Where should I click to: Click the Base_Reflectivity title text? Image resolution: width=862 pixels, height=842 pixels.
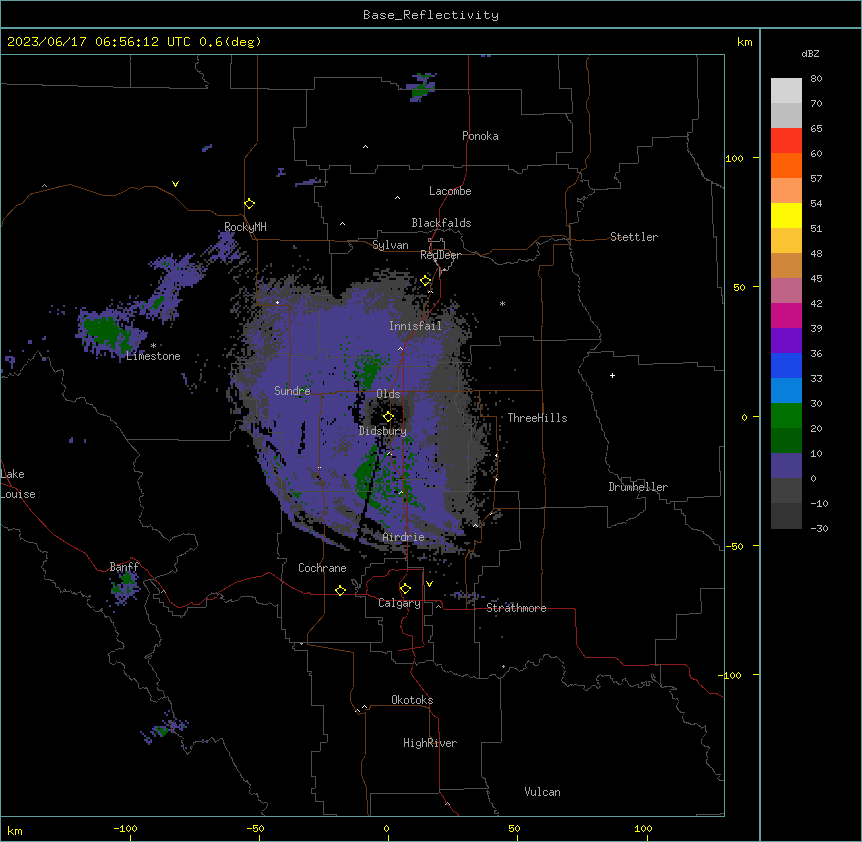431,15
